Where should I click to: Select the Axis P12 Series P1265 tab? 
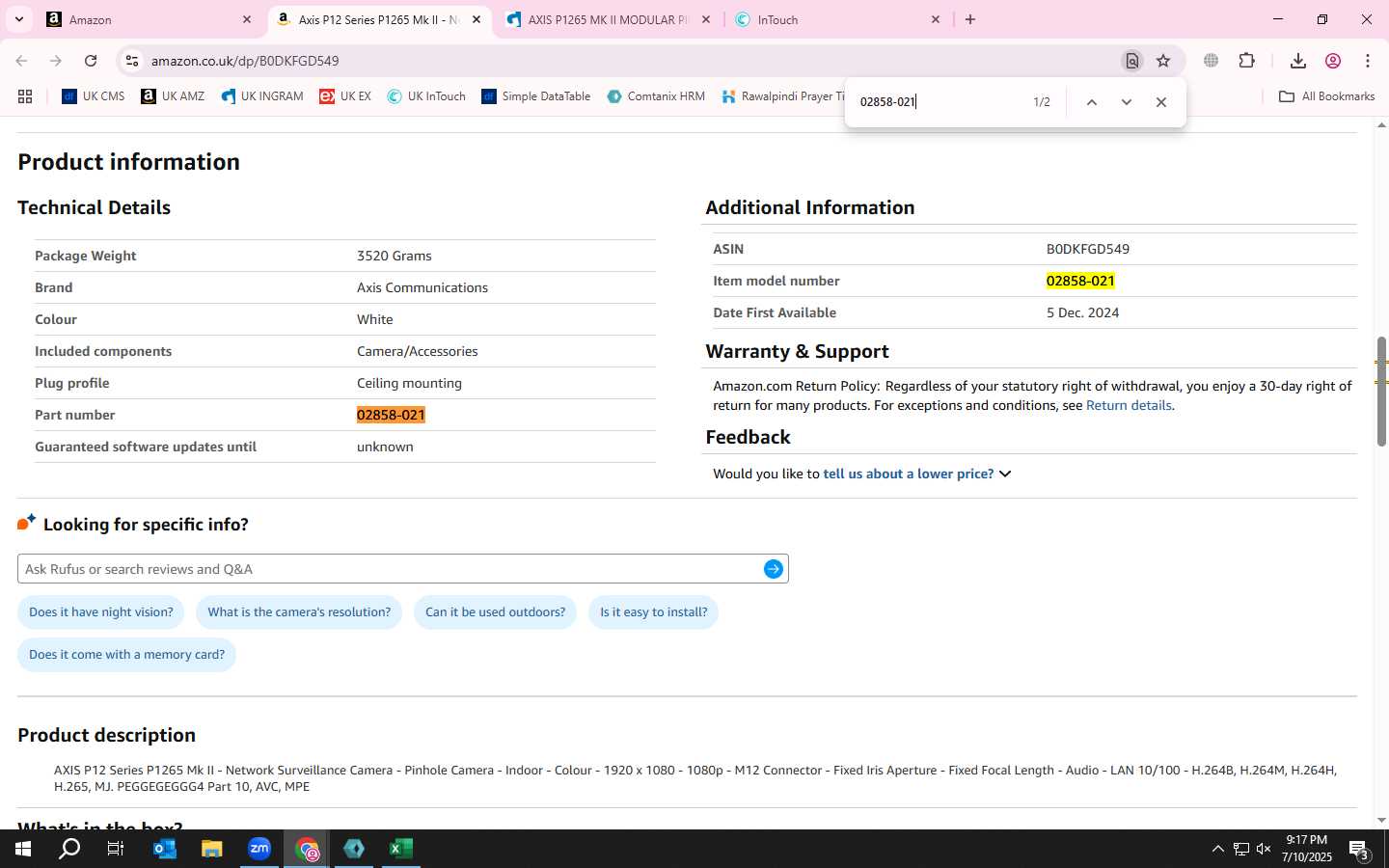tap(378, 19)
